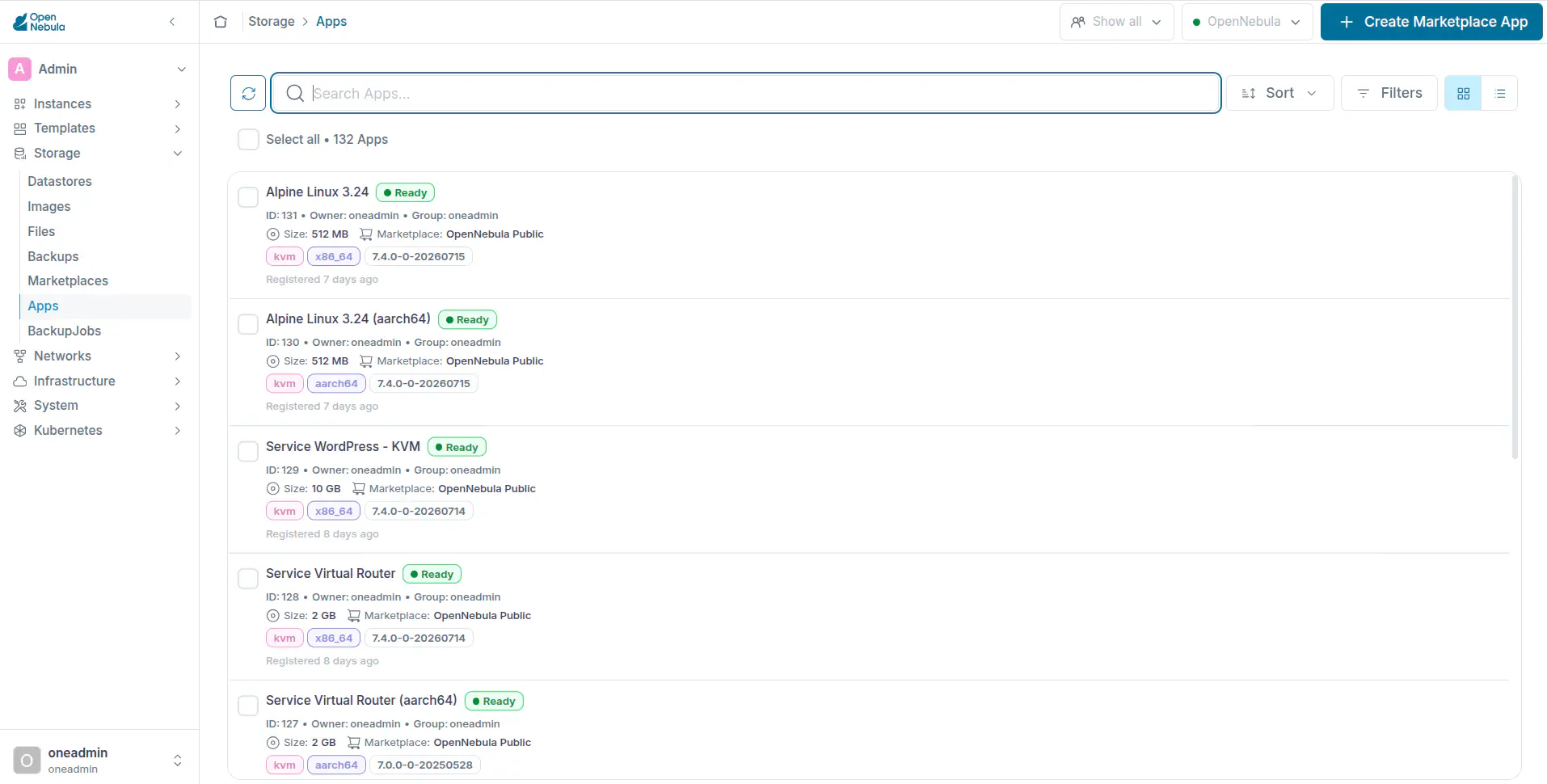The width and height of the screenshot is (1547, 784).
Task: Click the Ready badge on Service Virtual Router
Action: click(432, 575)
